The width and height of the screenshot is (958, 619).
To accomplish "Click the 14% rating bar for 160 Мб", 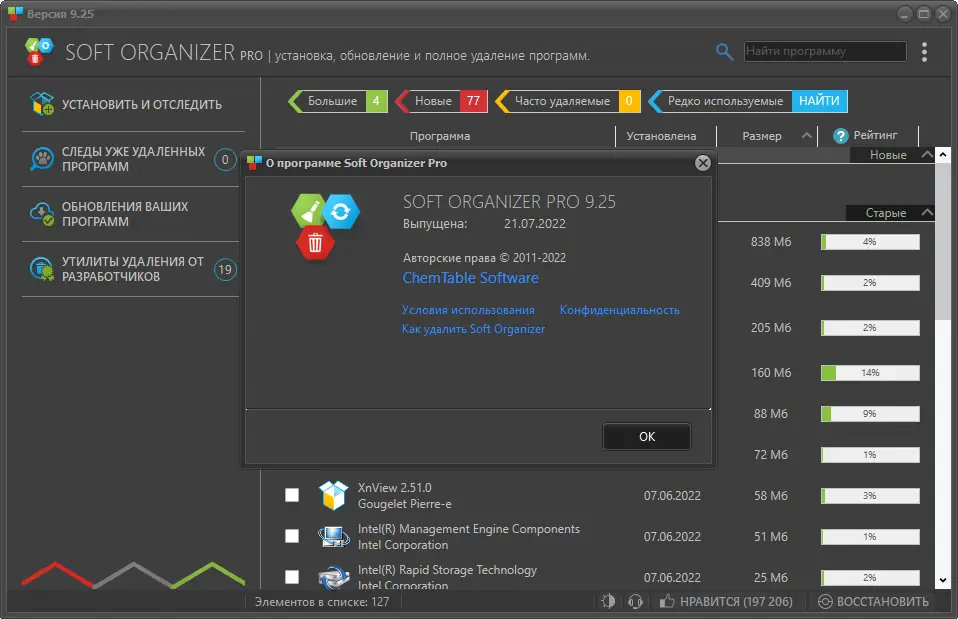I will tap(870, 373).
